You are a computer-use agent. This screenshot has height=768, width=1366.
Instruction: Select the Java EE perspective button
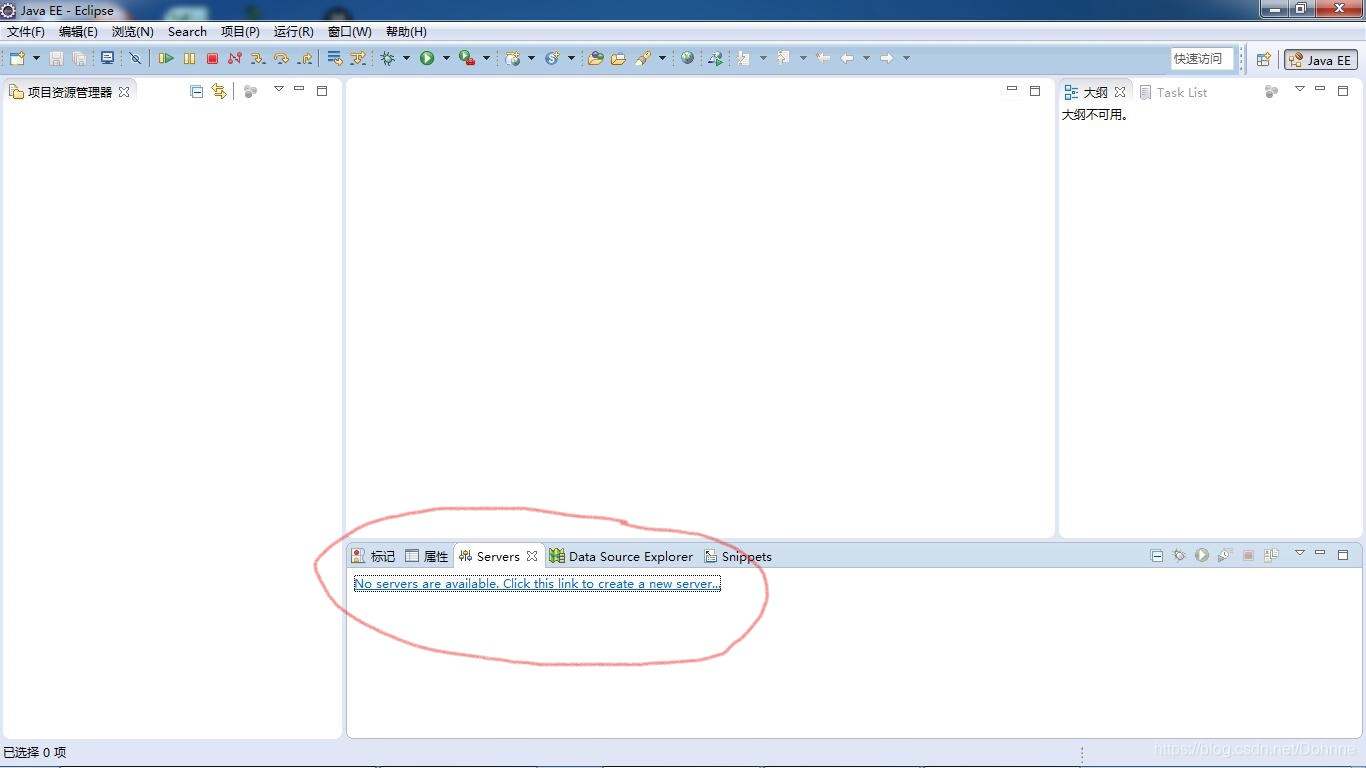tap(1321, 60)
